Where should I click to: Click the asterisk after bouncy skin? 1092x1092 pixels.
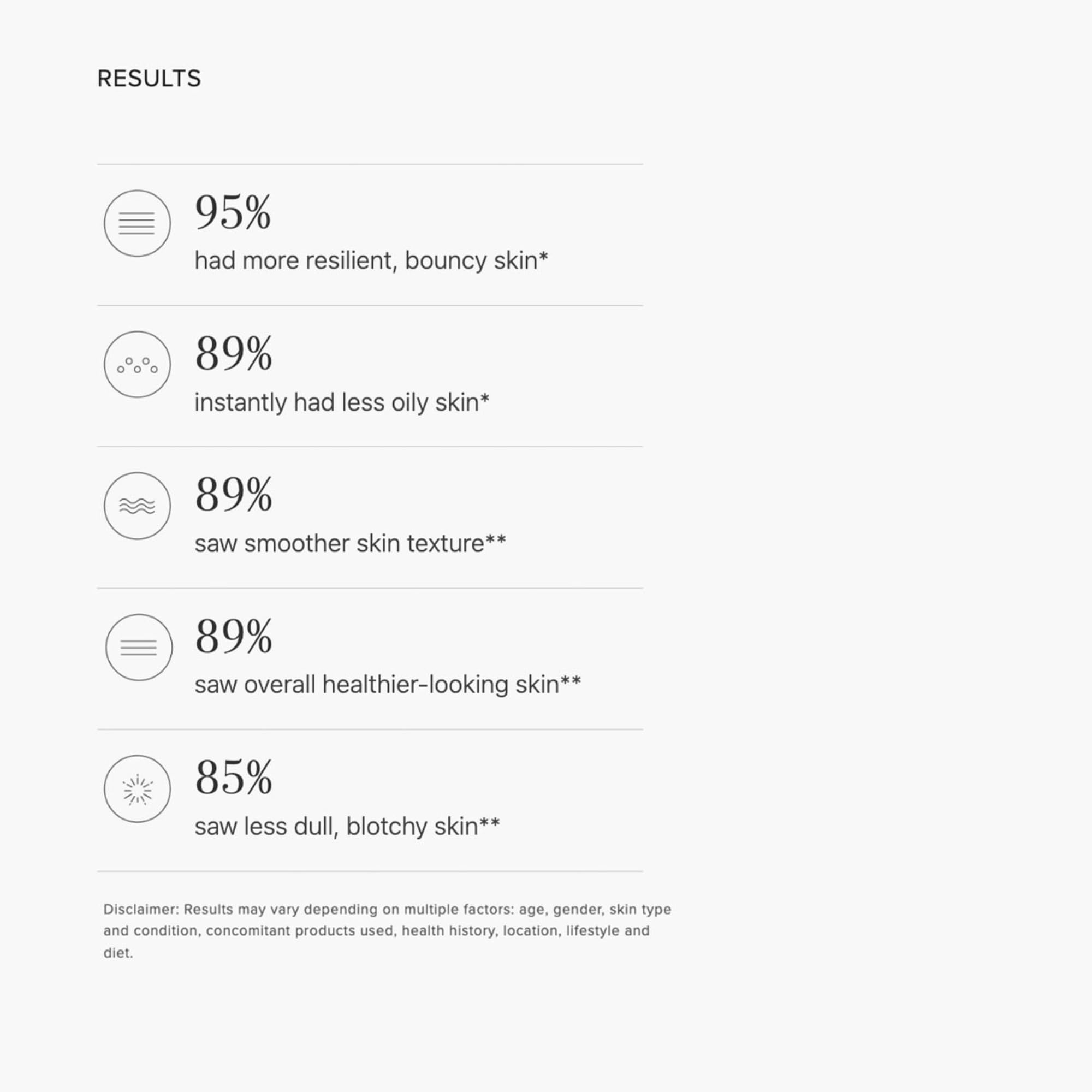click(543, 257)
